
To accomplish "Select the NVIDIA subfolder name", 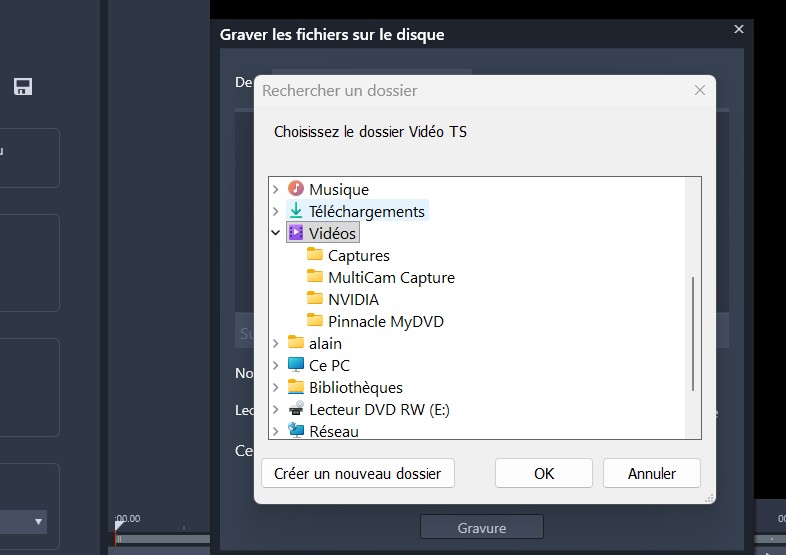I will pyautogui.click(x=353, y=300).
